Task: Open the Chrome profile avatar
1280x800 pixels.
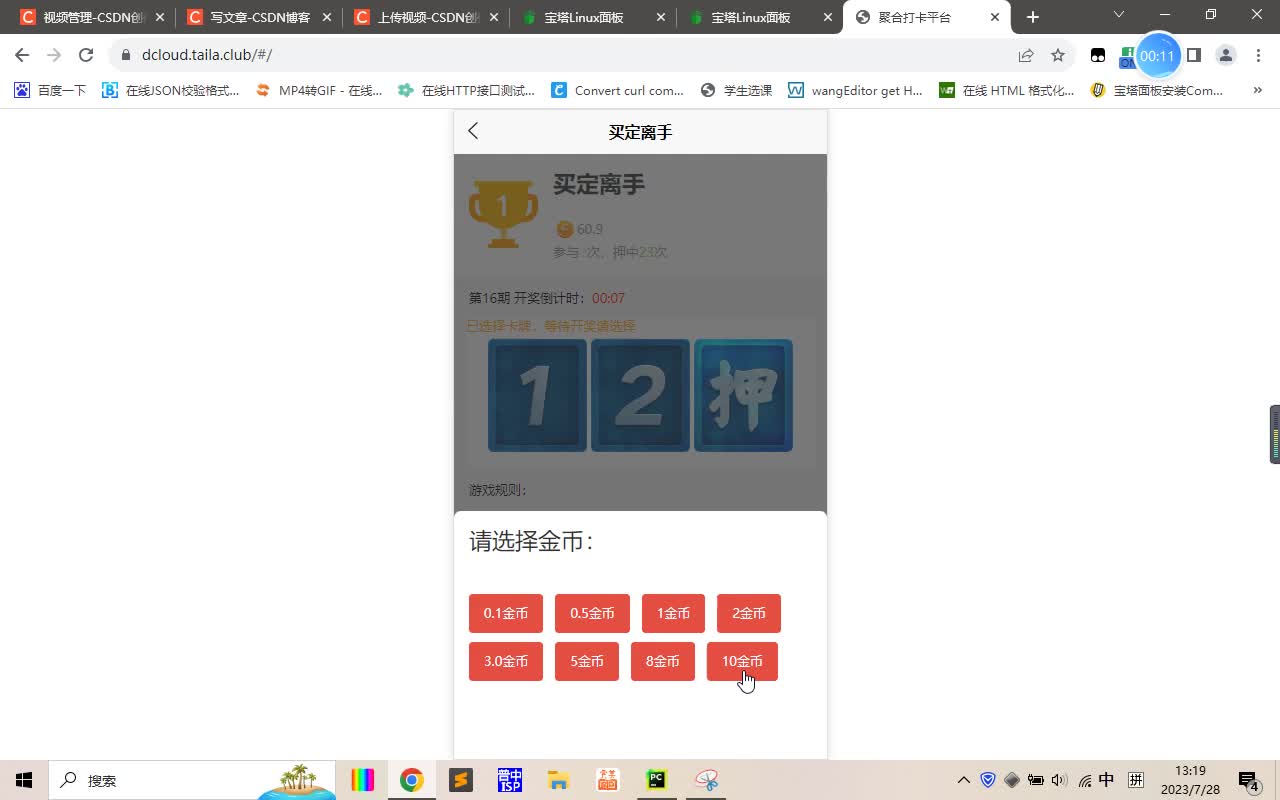Action: (1226, 55)
